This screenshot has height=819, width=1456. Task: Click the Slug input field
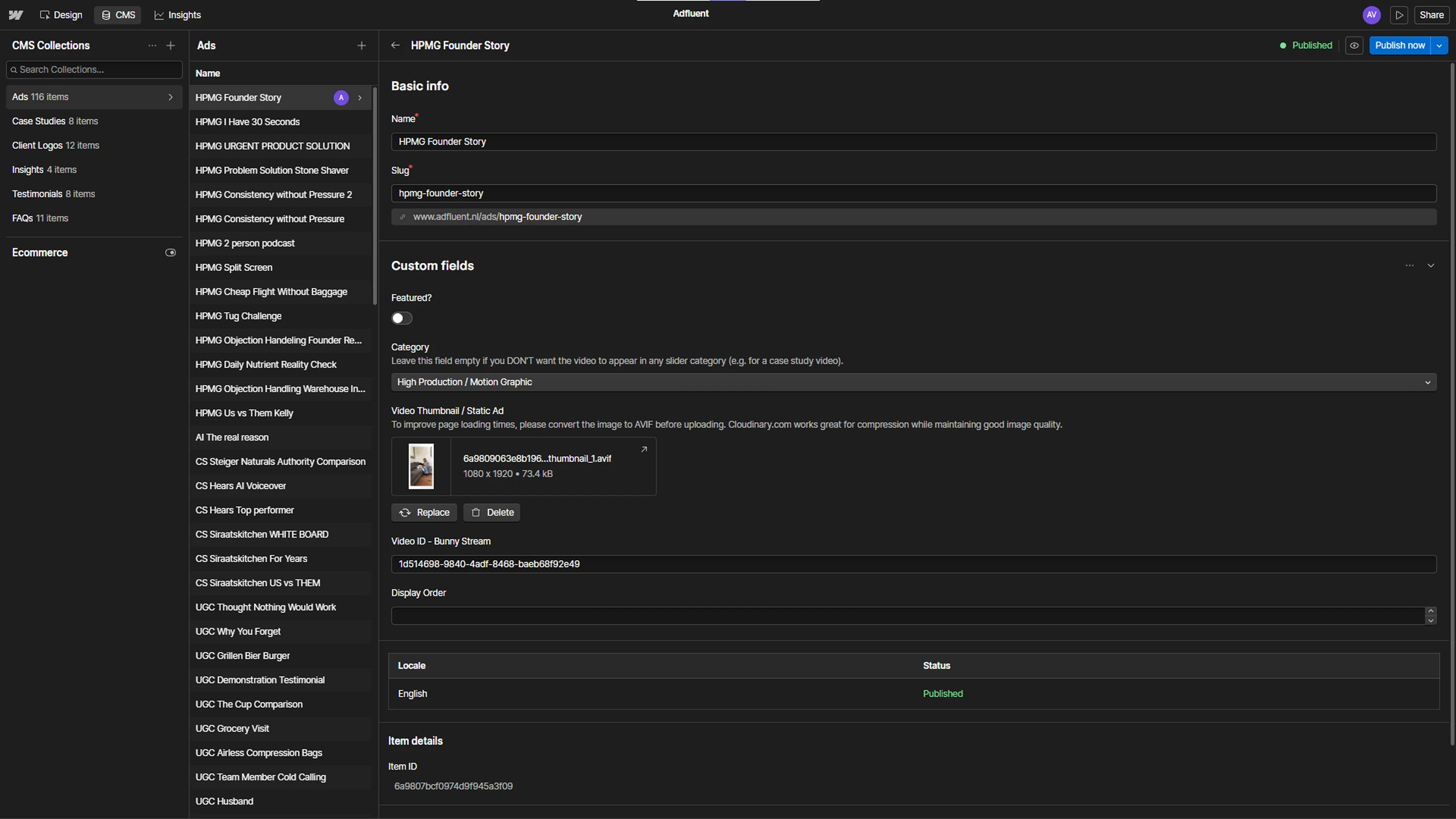[914, 193]
